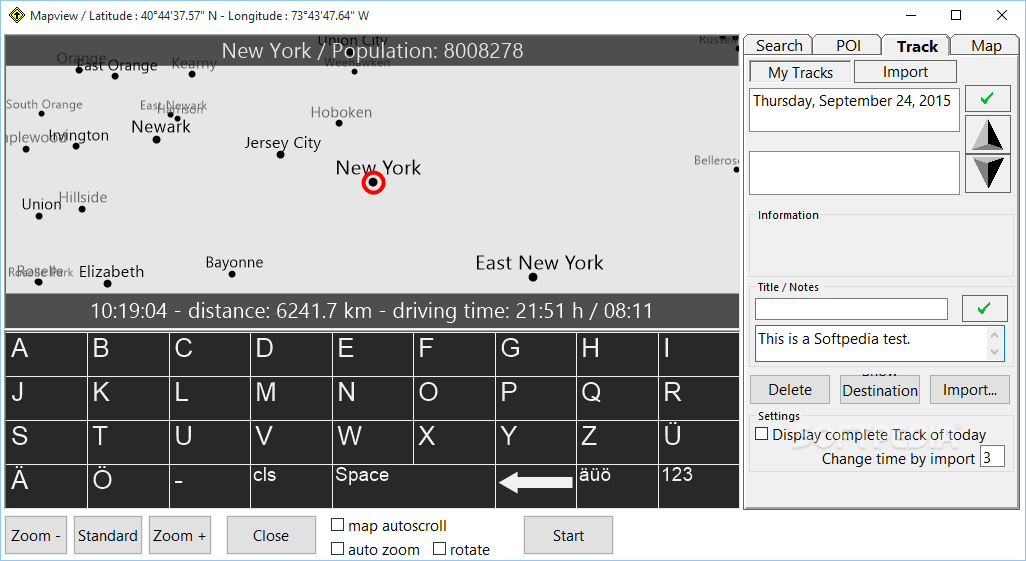
Task: Click the green checkmark beside the date
Action: 987,99
